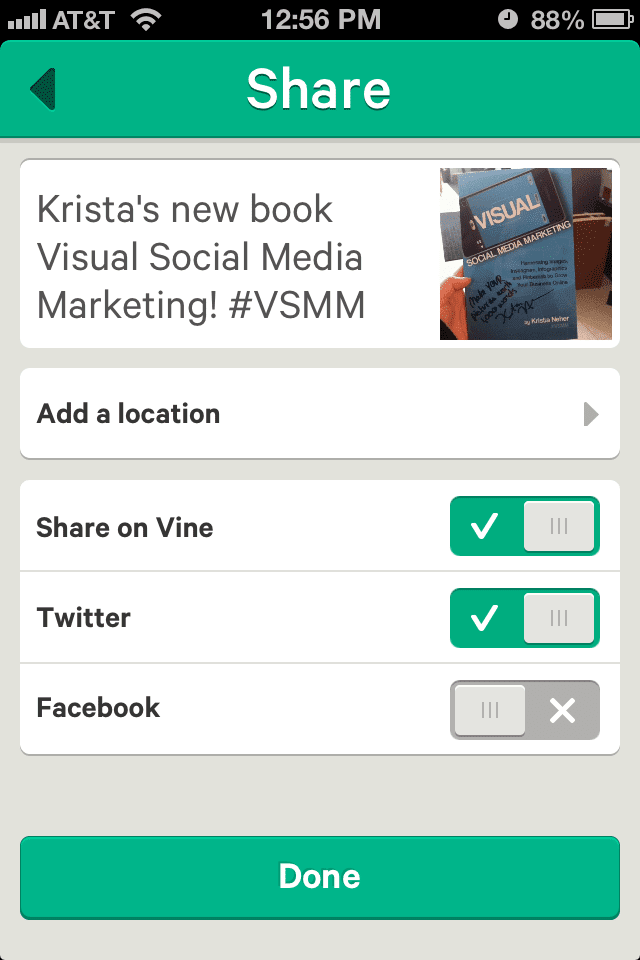Tap the back arrow icon
Viewport: 640px width, 960px height.
(x=43, y=89)
